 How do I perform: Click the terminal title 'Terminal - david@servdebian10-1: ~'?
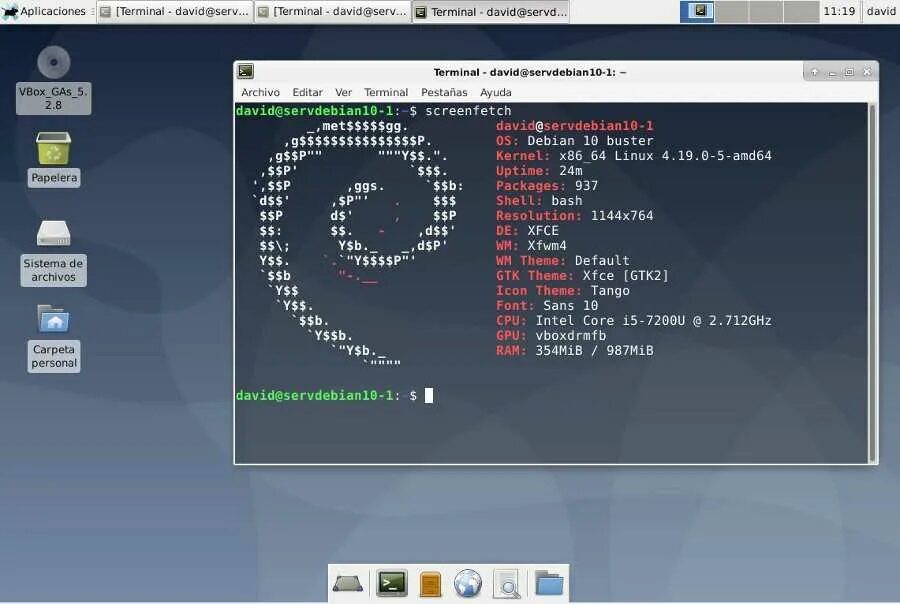tap(530, 72)
